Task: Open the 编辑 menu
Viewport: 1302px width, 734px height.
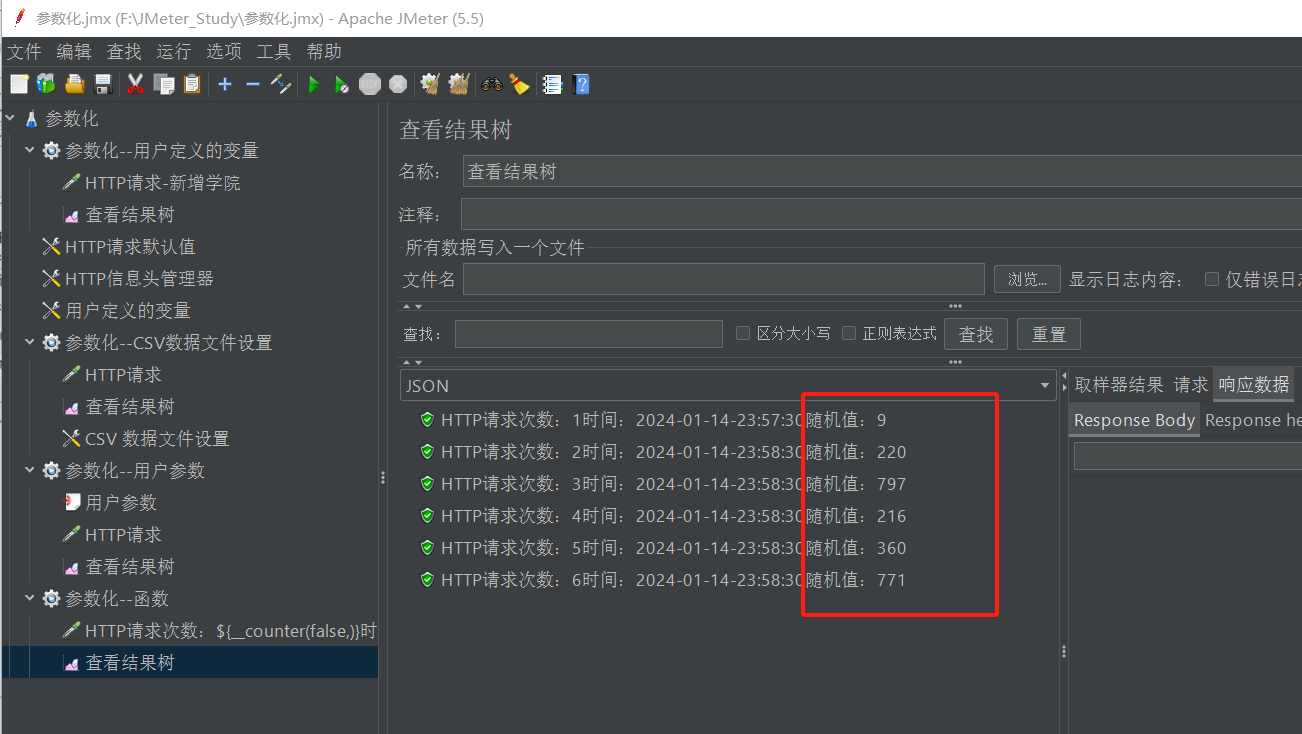Action: pyautogui.click(x=74, y=52)
